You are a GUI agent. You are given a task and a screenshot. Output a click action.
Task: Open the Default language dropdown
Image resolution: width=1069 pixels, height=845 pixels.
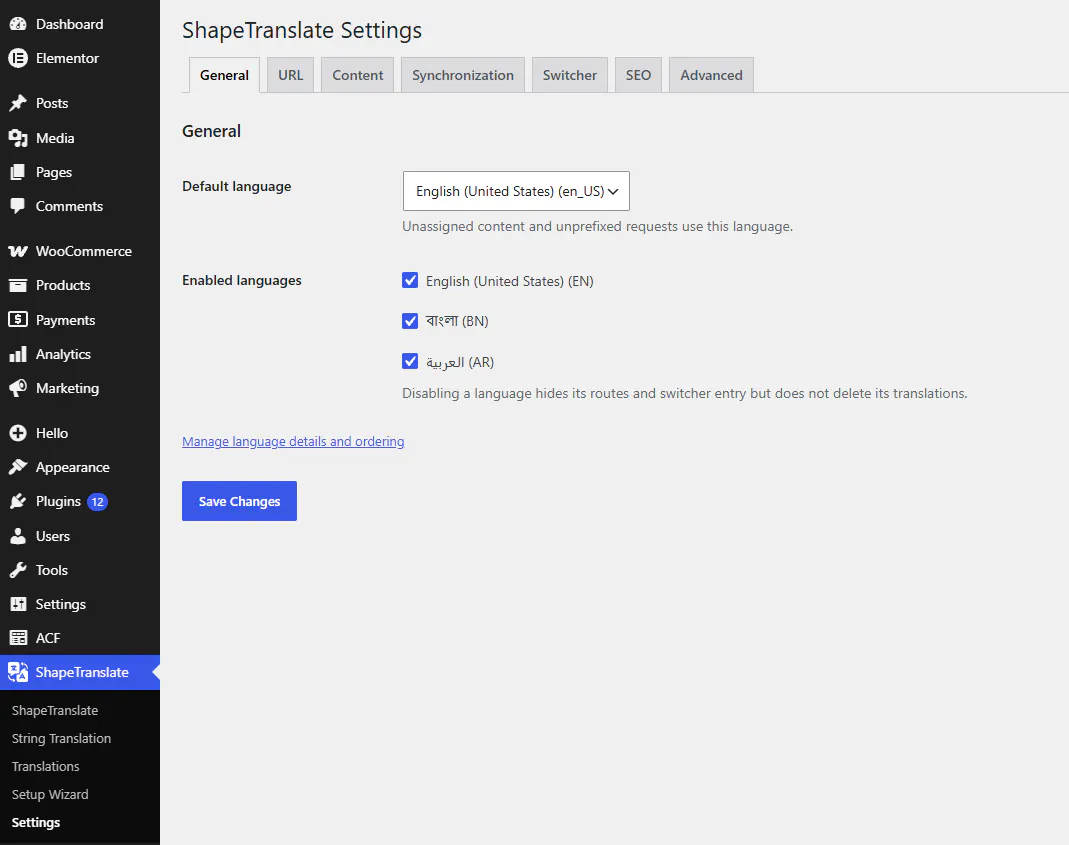point(516,191)
